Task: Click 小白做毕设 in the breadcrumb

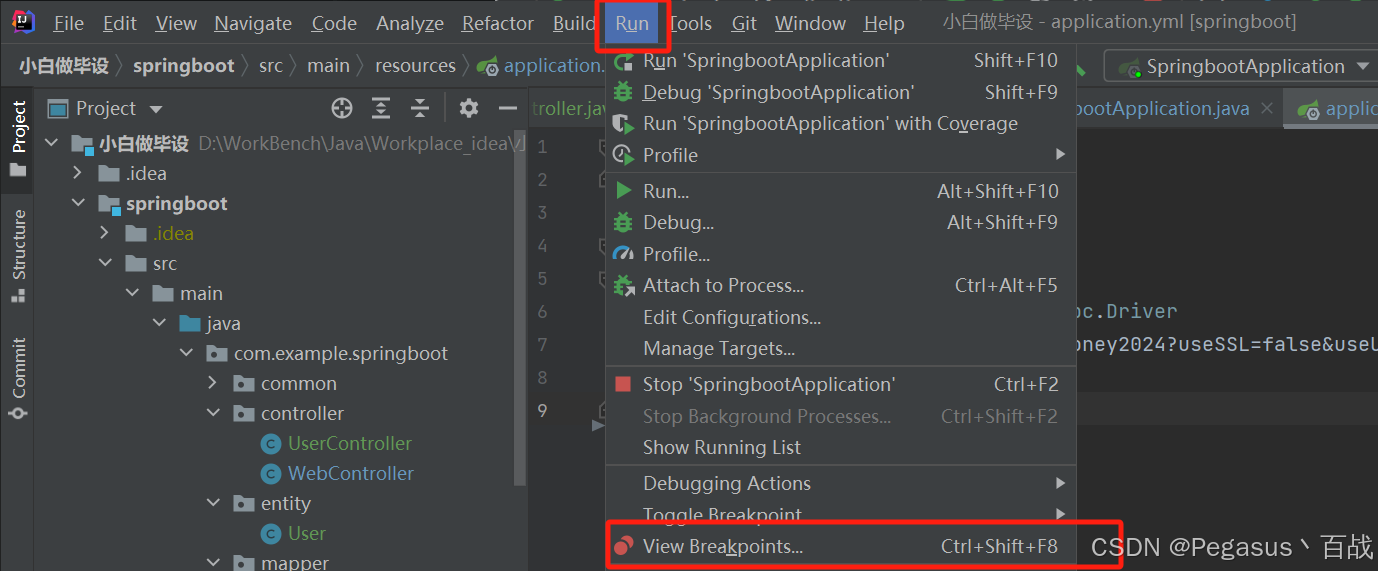Action: 64,66
